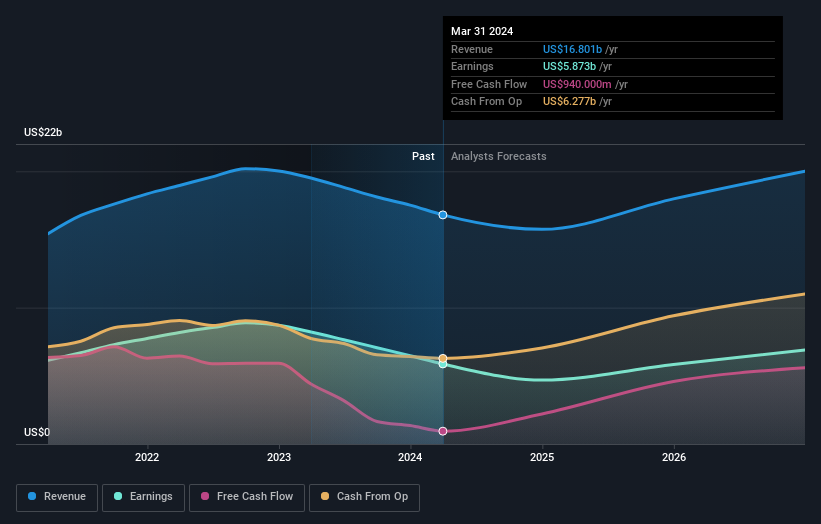The width and height of the screenshot is (821, 524).
Task: Toggle the Earnings legend button
Action: (x=143, y=497)
